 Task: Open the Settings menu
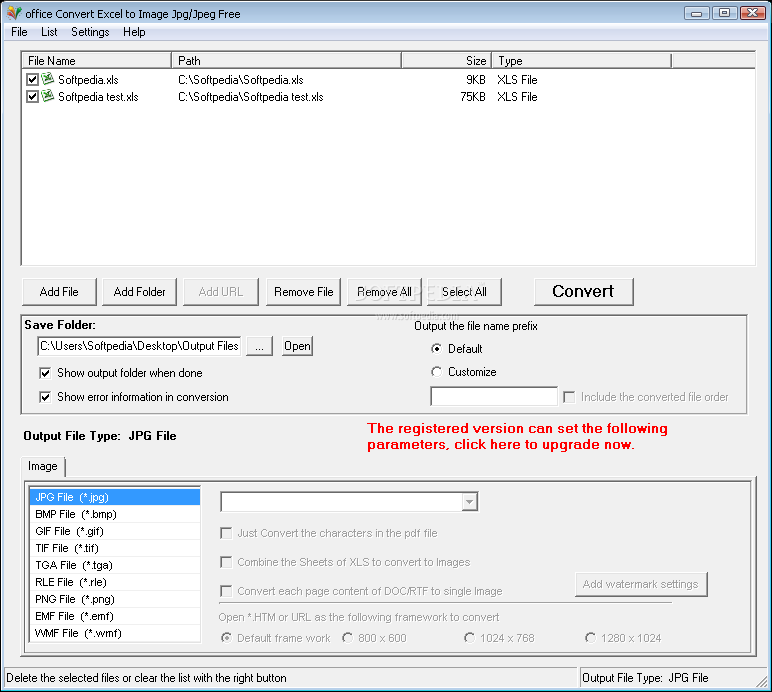90,32
